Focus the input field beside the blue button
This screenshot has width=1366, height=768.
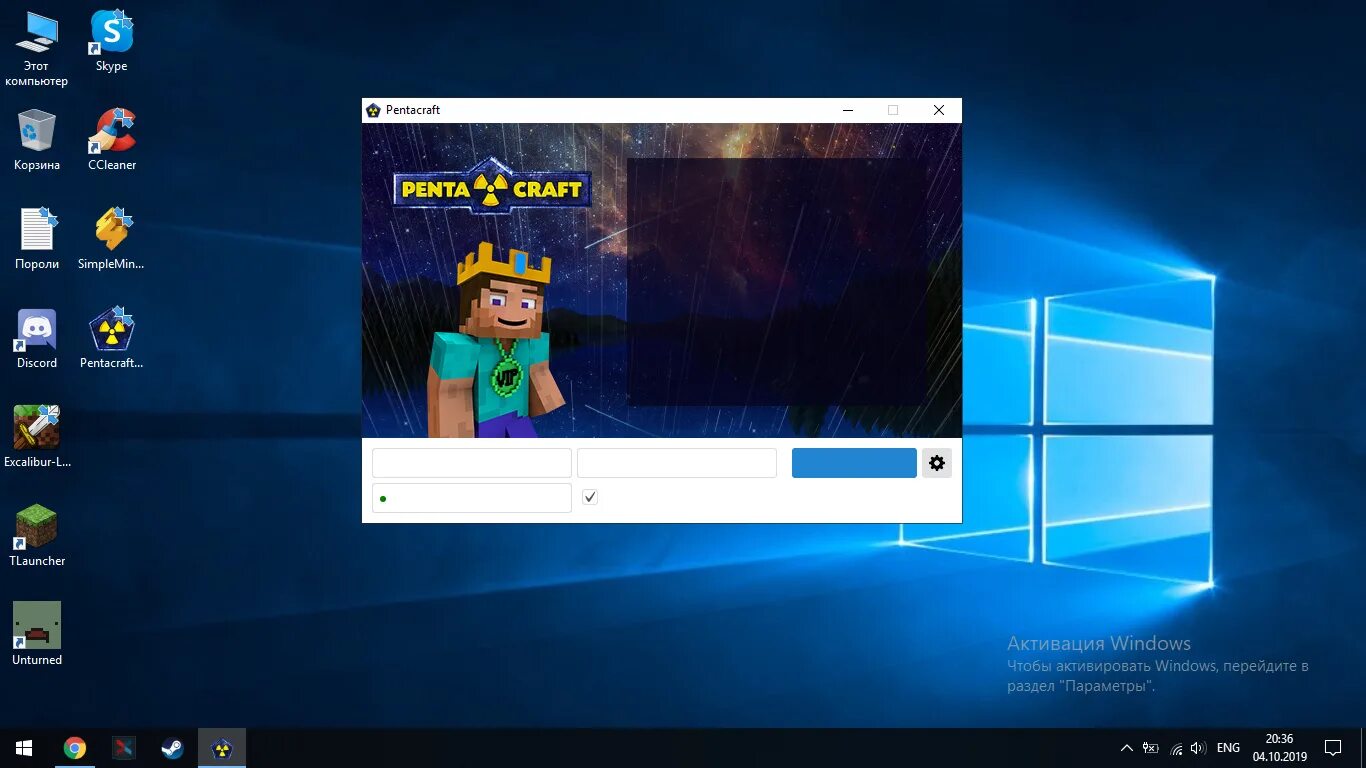677,463
